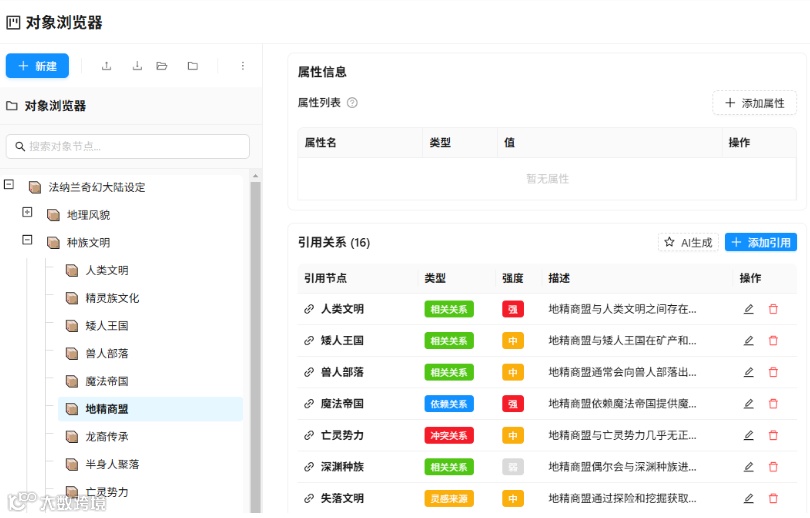Image resolution: width=810 pixels, height=518 pixels.
Task: Expand the 地理风貌 tree node
Action: pyautogui.click(x=27, y=212)
